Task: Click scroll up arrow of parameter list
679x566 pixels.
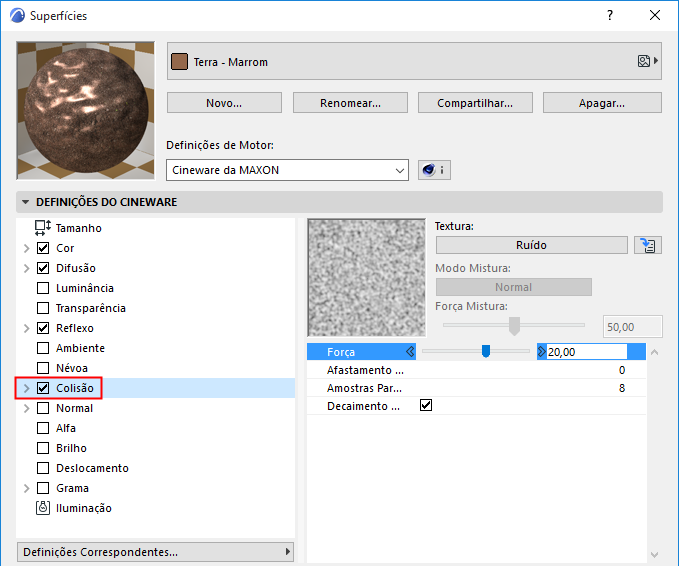Action: [654, 352]
